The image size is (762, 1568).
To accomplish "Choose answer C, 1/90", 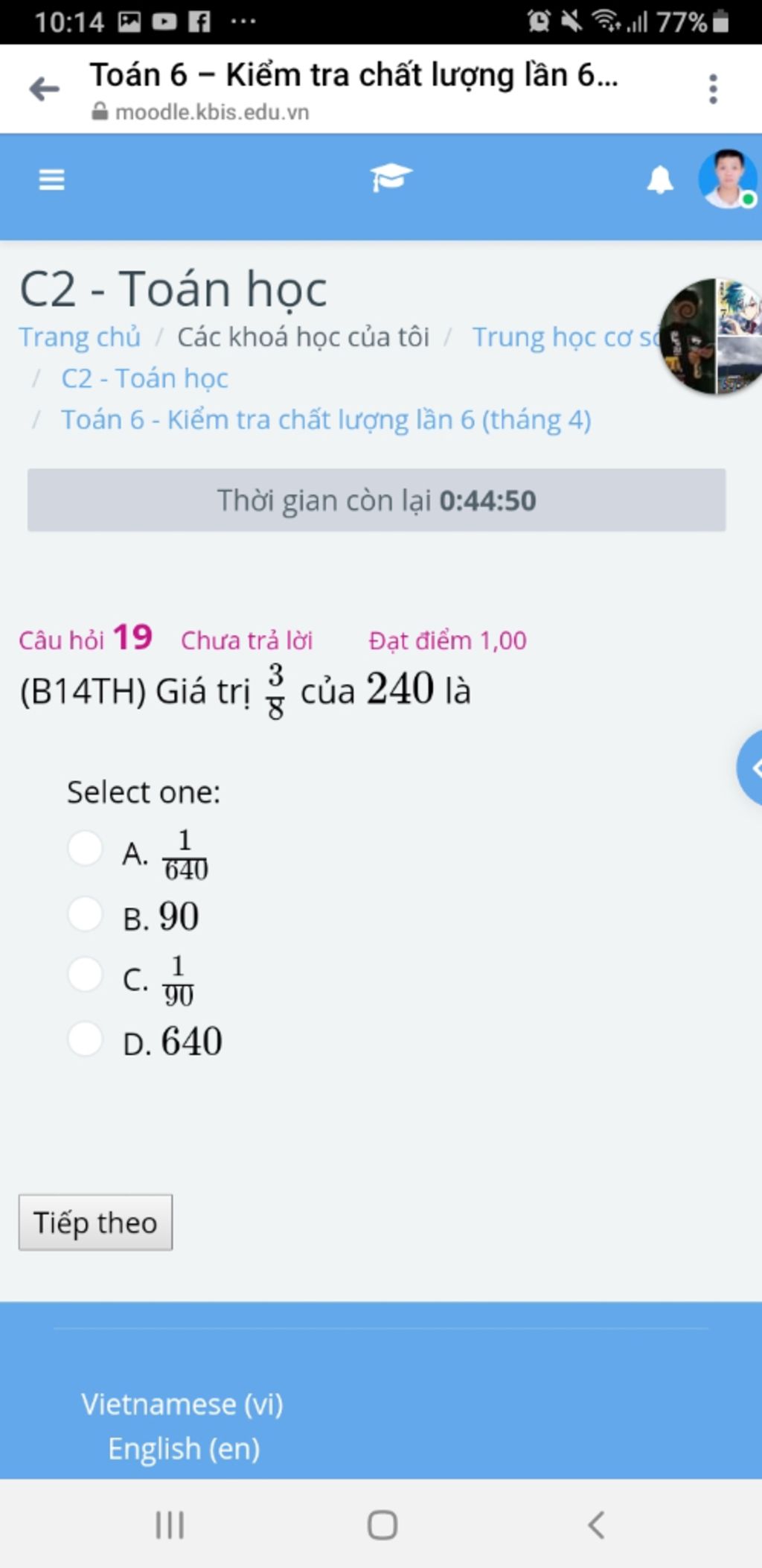I will point(85,974).
